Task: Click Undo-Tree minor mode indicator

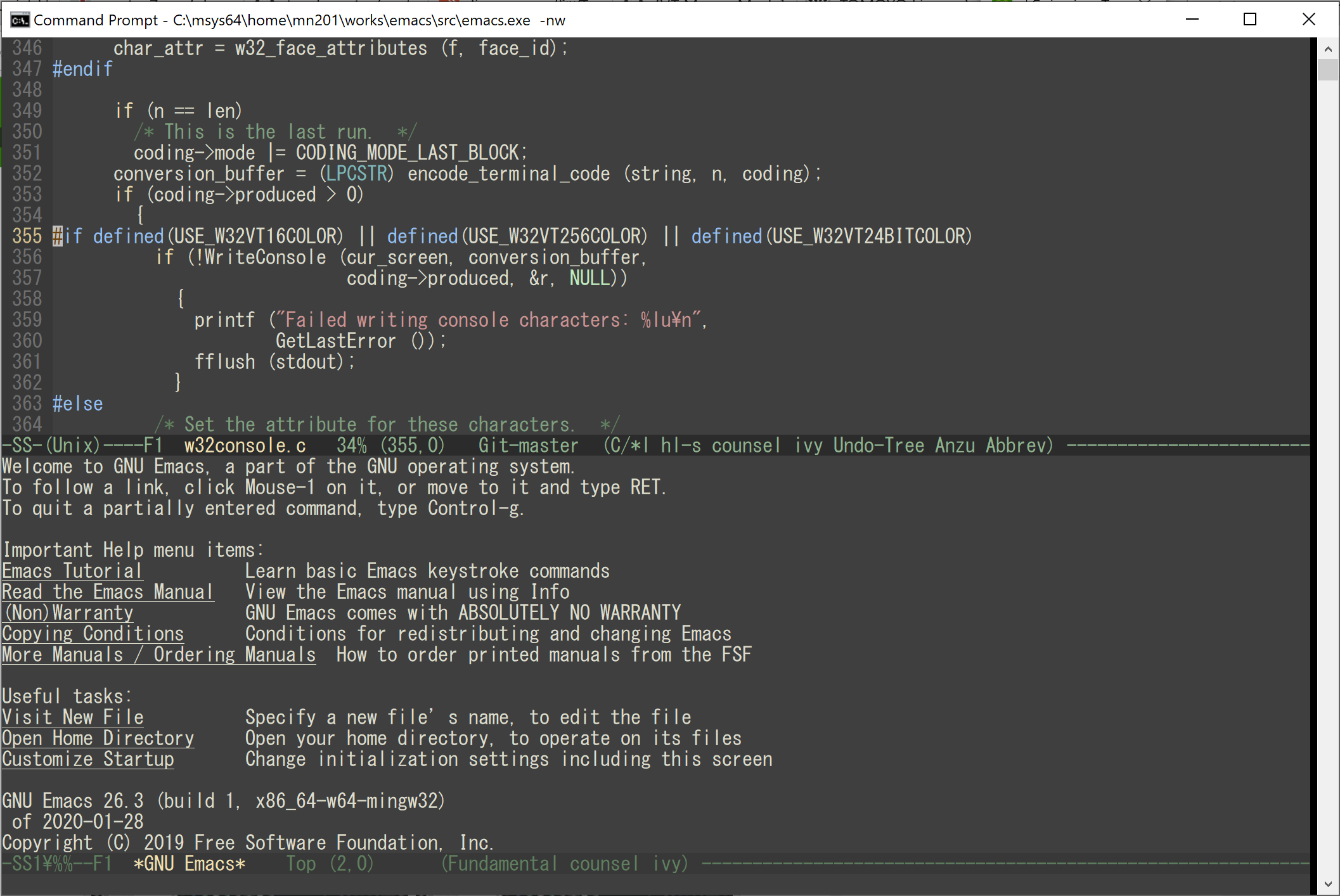Action: (x=879, y=445)
